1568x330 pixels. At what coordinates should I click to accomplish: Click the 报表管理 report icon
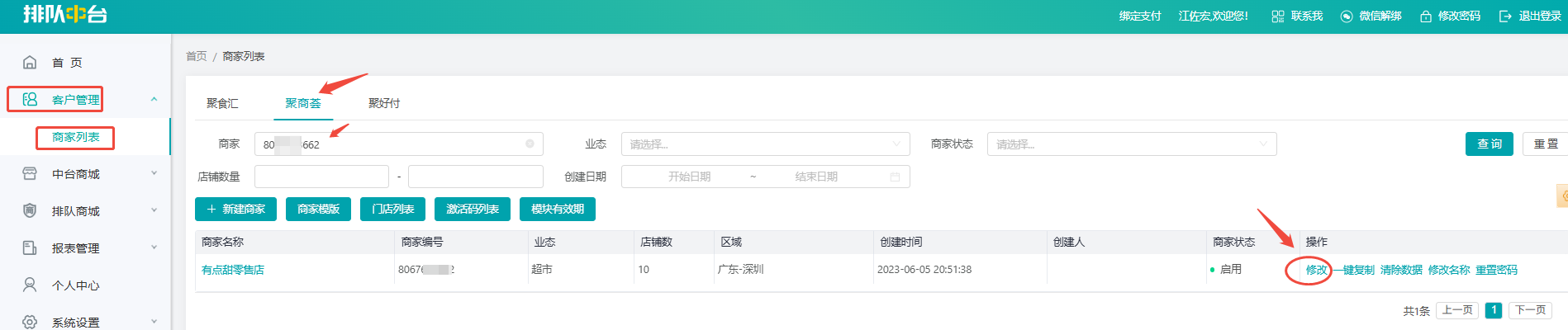pyautogui.click(x=30, y=248)
